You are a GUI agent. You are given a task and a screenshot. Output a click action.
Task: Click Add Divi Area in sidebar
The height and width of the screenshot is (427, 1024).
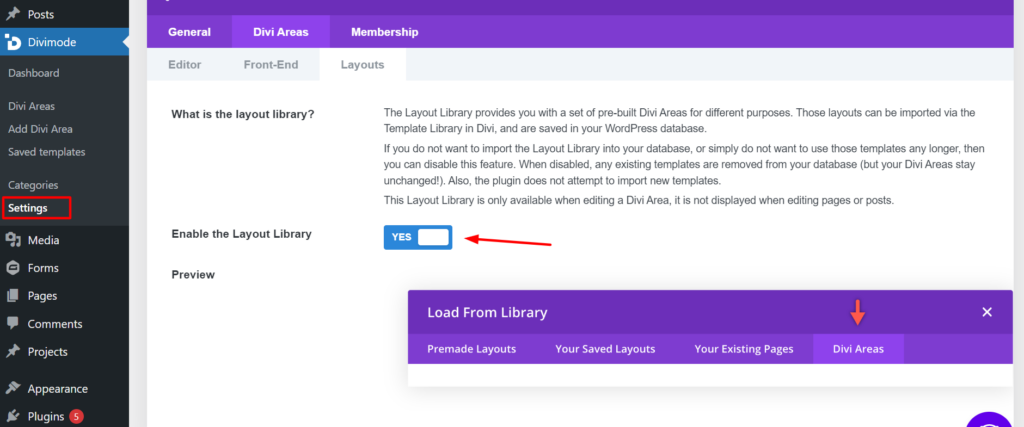40,129
